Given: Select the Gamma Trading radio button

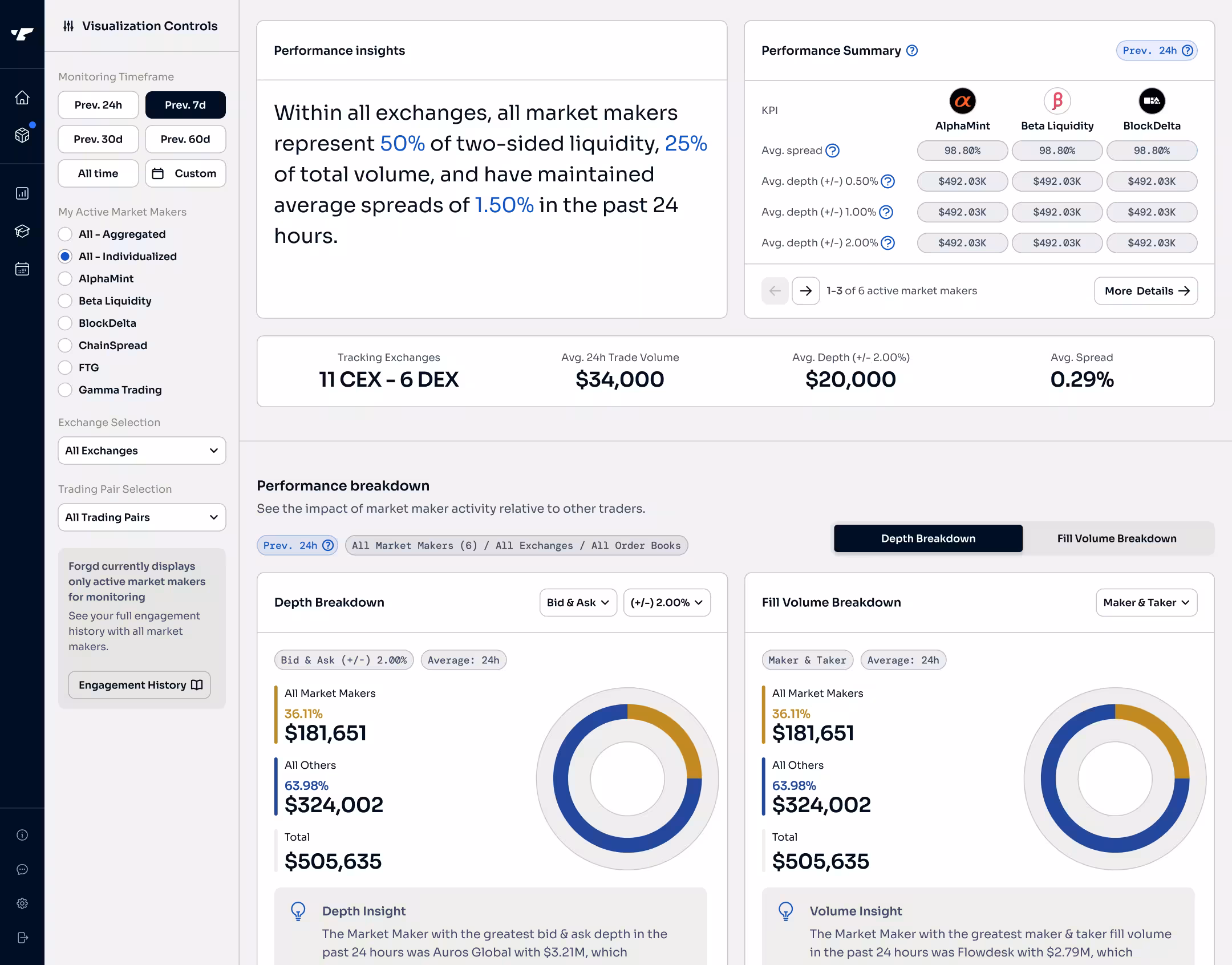Looking at the screenshot, I should tap(65, 390).
